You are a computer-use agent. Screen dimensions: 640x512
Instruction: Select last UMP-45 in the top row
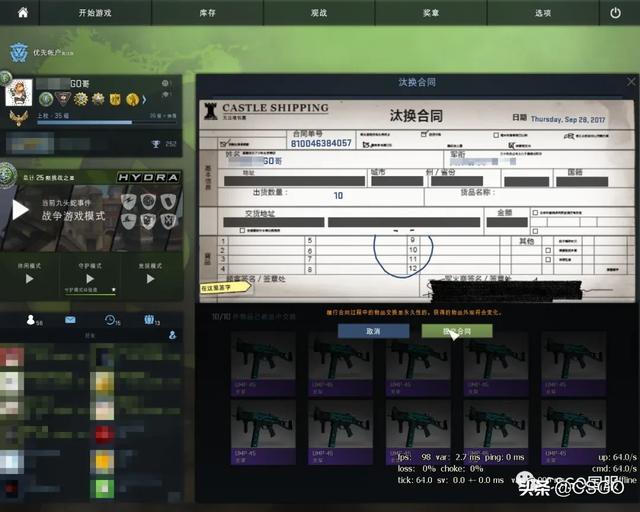[x=573, y=364]
